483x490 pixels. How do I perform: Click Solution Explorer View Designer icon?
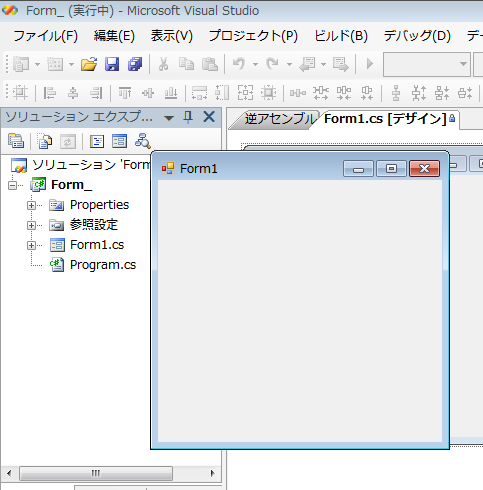click(120, 141)
